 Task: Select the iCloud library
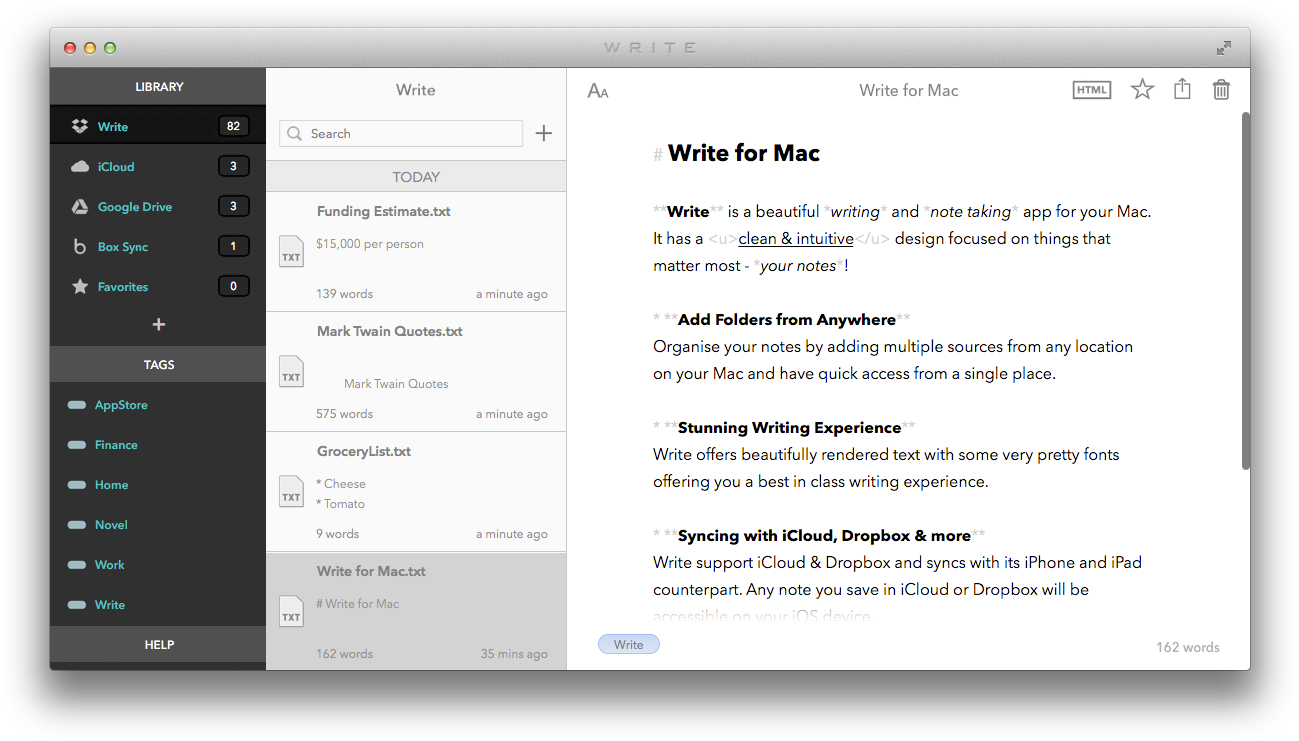click(x=158, y=166)
